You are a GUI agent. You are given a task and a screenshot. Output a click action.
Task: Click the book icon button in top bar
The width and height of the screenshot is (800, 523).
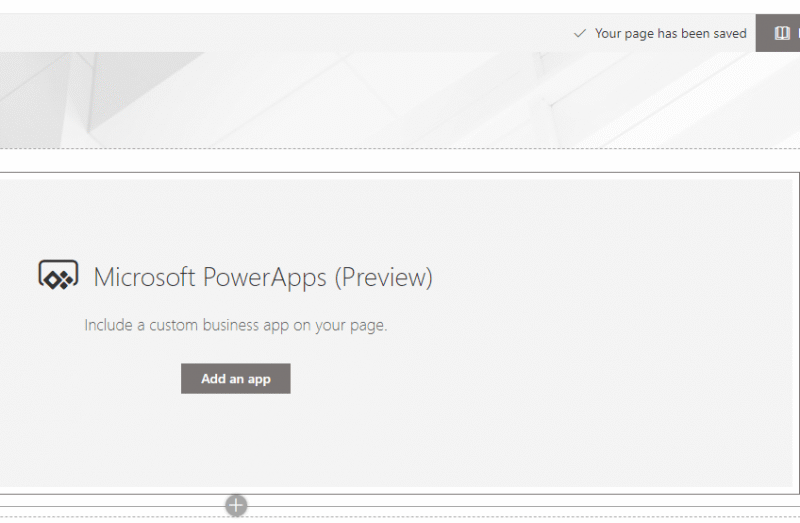click(x=781, y=33)
